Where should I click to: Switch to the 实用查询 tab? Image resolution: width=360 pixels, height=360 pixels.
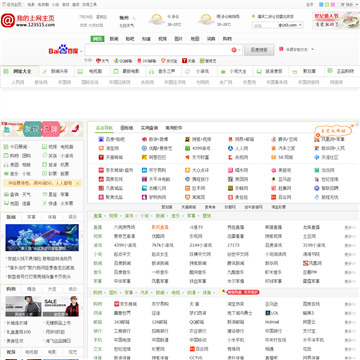point(149,128)
